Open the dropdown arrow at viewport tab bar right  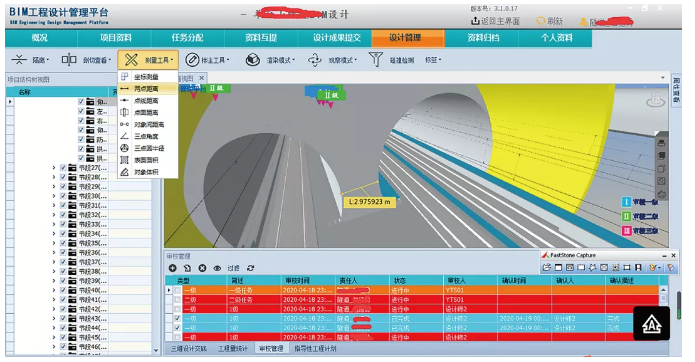point(663,78)
